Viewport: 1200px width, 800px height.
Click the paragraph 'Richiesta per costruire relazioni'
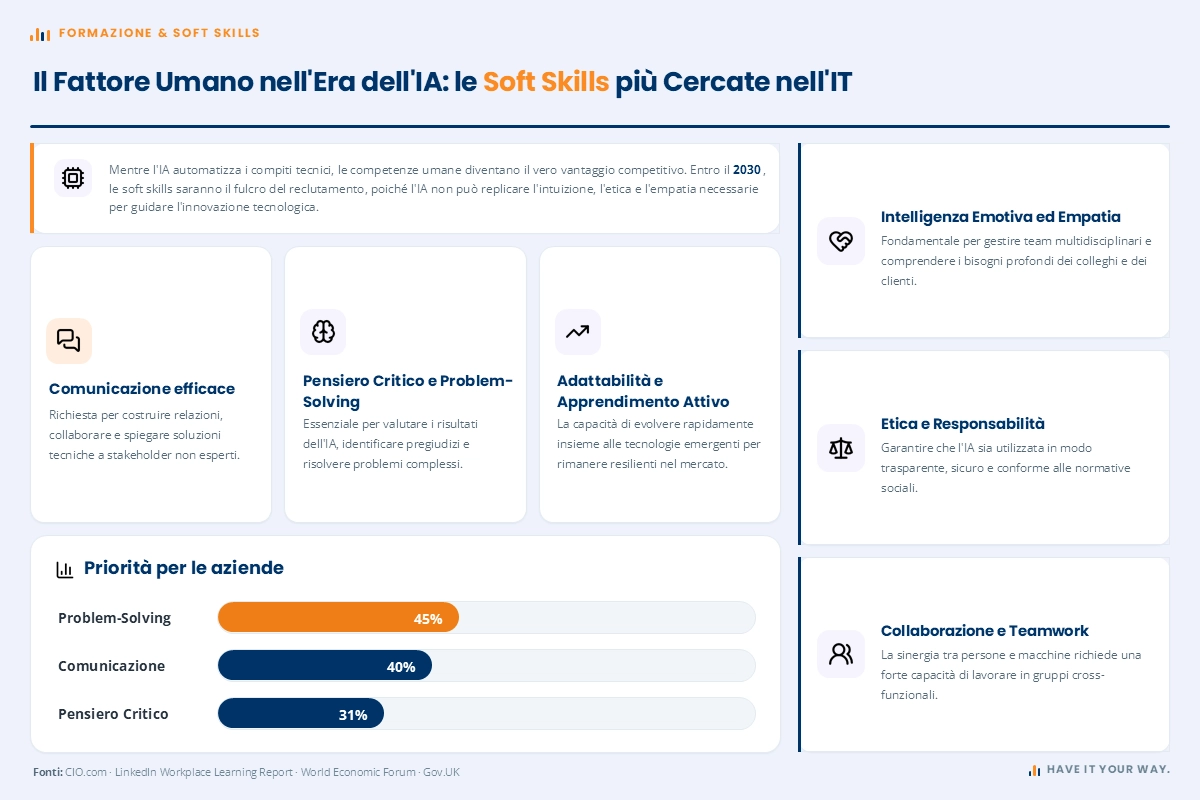pos(145,435)
